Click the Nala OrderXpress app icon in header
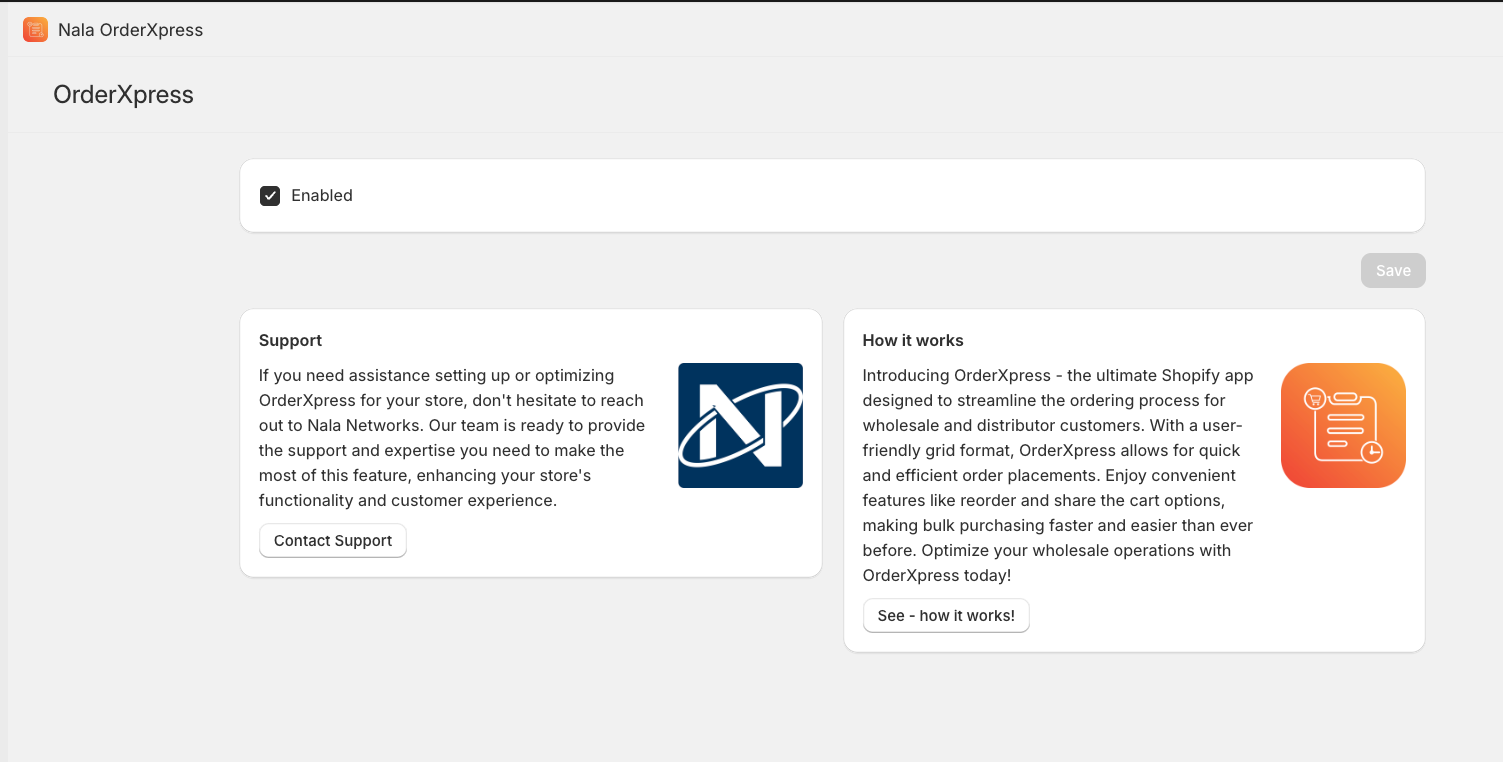The height and width of the screenshot is (762, 1503). click(x=35, y=30)
